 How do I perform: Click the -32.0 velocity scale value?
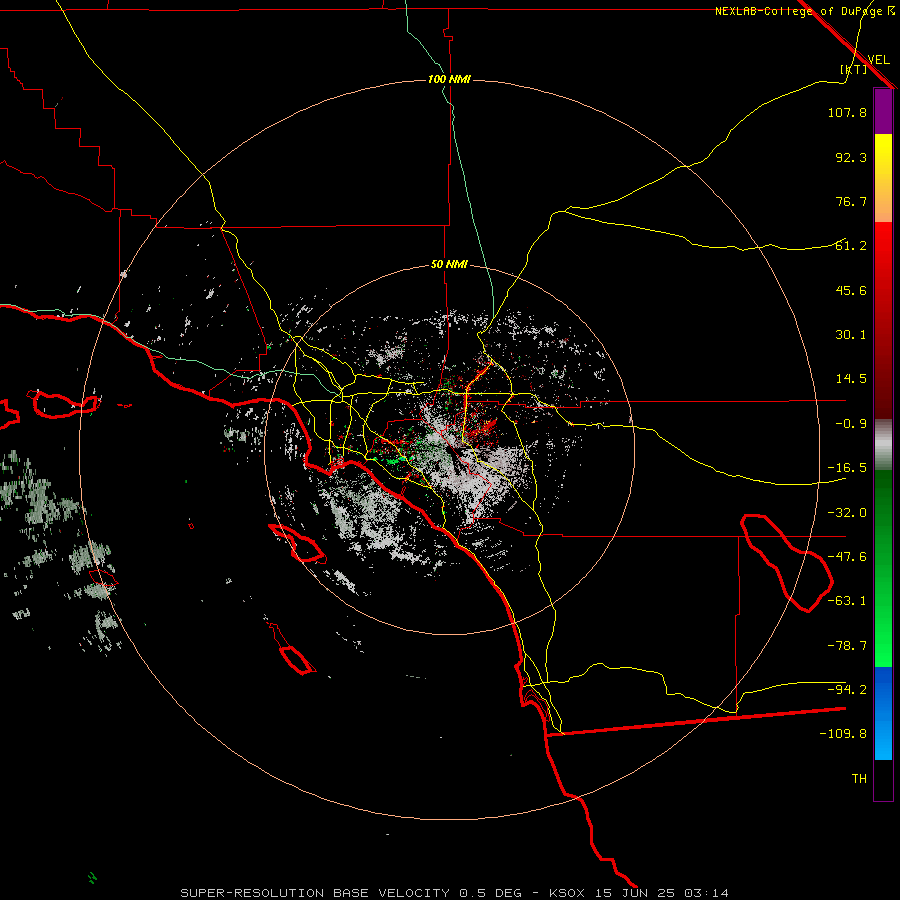[x=847, y=513]
